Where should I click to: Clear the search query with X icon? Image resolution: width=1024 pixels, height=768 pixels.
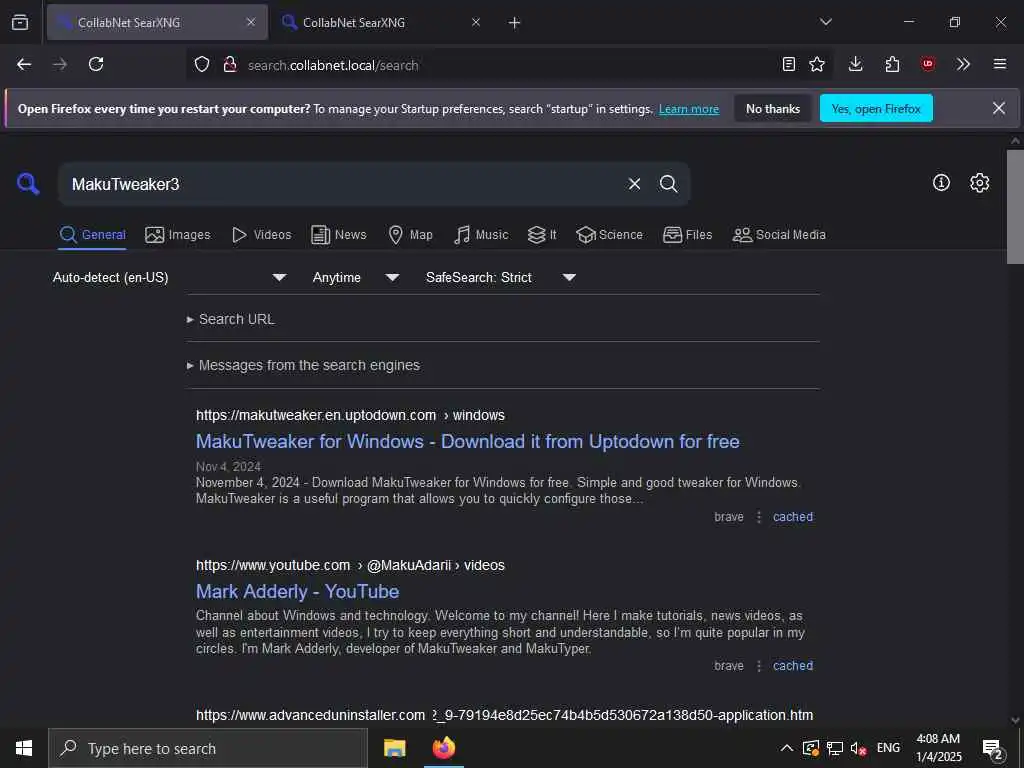(x=634, y=184)
